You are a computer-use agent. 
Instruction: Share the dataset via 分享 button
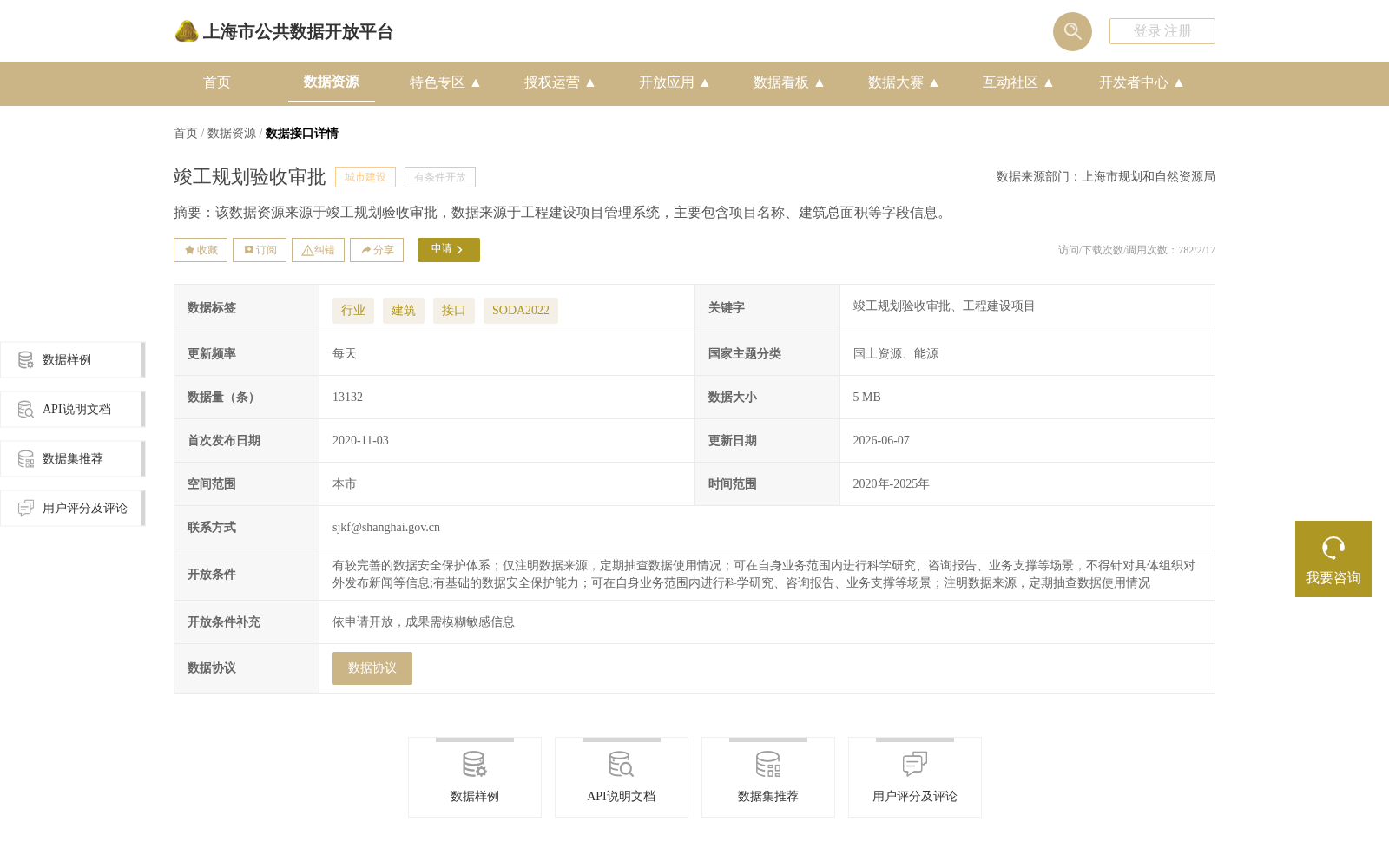[x=377, y=250]
